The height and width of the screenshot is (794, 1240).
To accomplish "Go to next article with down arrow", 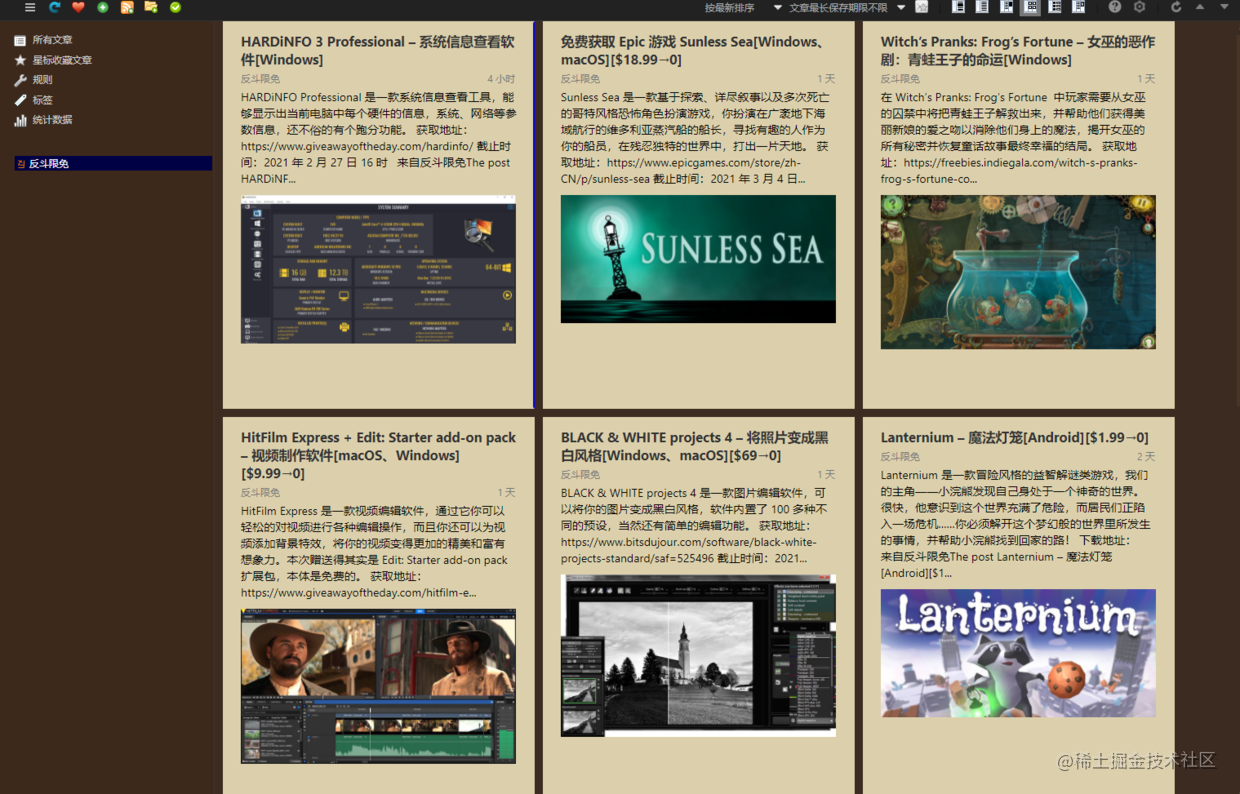I will (x=1224, y=7).
